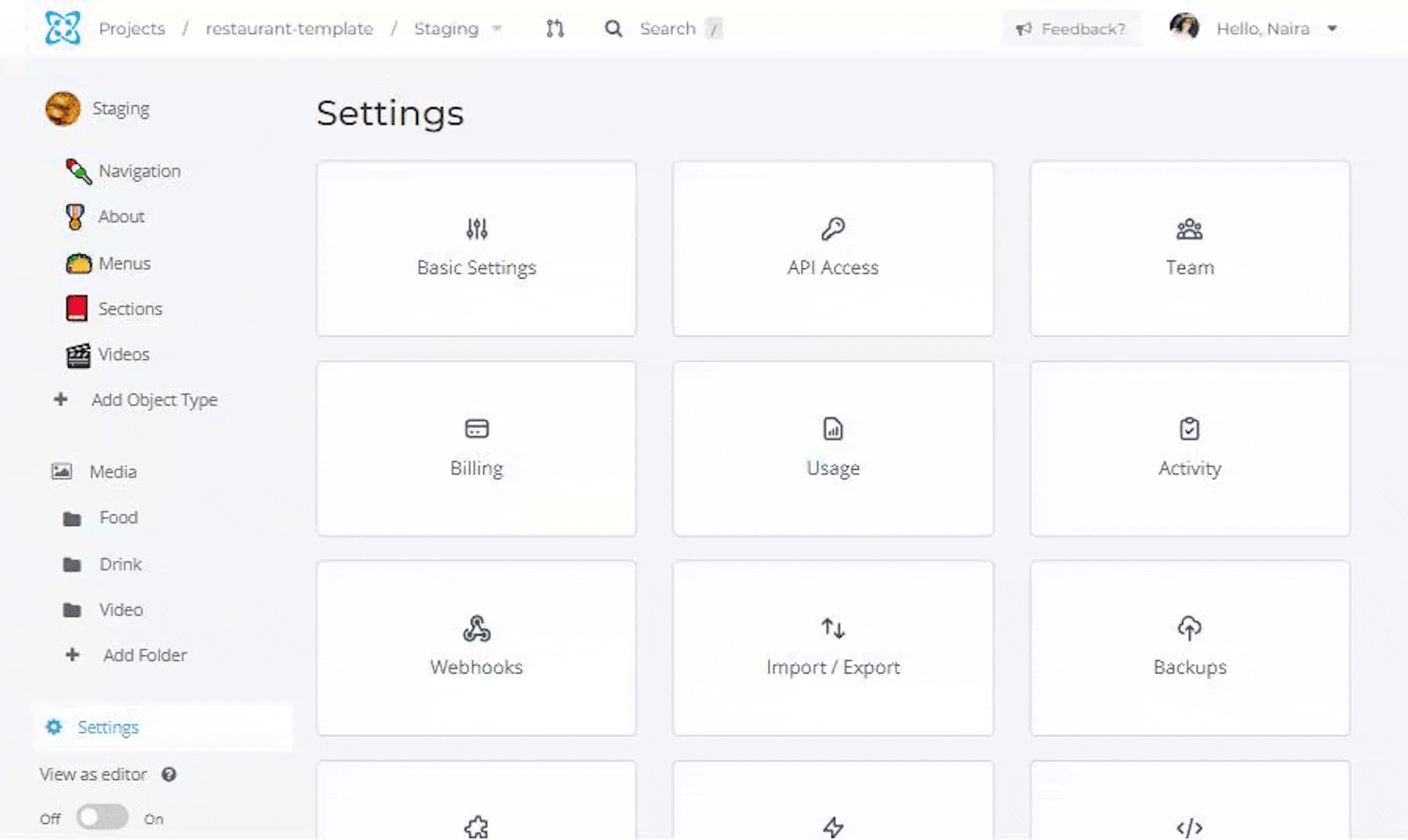The height and width of the screenshot is (840, 1408).
Task: Open the Drink media folder
Action: coord(121,564)
